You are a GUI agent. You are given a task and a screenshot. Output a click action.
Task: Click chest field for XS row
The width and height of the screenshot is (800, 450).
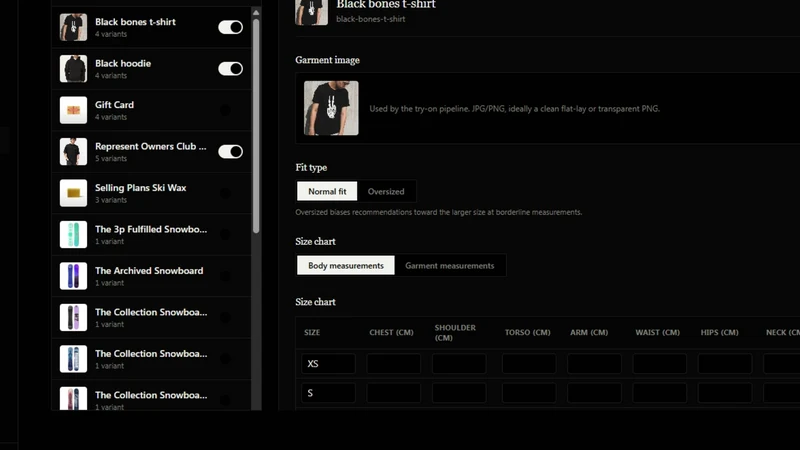393,364
